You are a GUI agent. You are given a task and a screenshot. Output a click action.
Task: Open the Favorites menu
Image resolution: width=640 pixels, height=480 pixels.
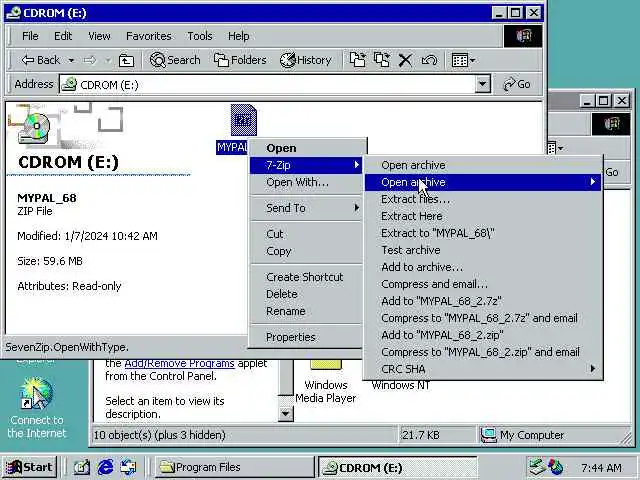(149, 36)
